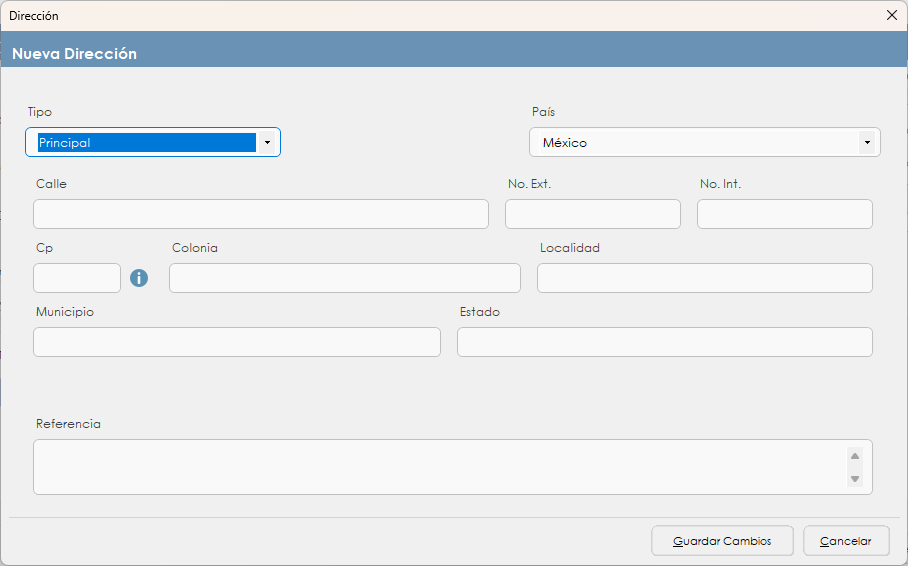Click the Localidad text box

pyautogui.click(x=704, y=278)
